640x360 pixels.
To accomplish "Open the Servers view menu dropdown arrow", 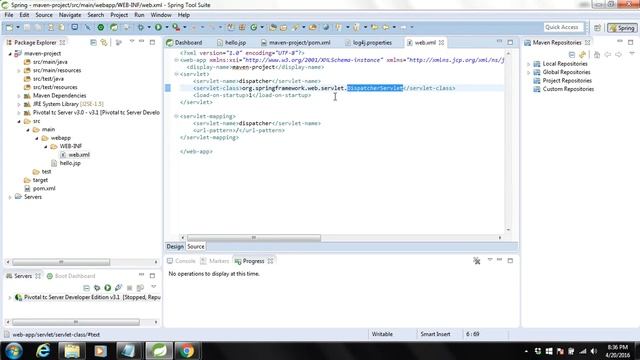I will tap(154, 287).
